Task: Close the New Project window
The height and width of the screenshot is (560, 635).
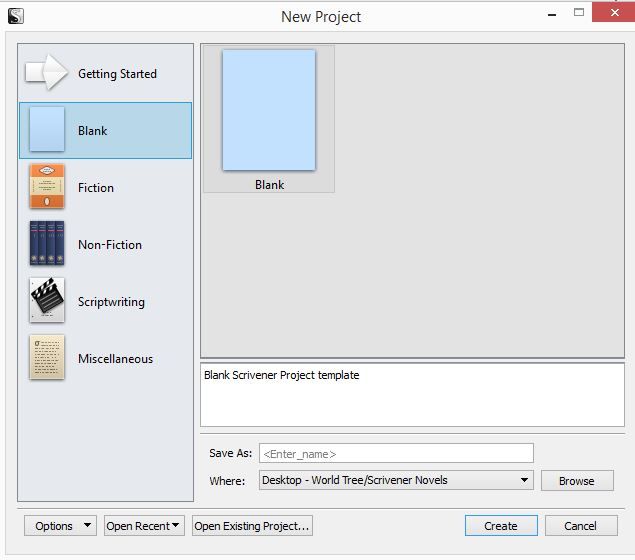Action: pos(614,13)
